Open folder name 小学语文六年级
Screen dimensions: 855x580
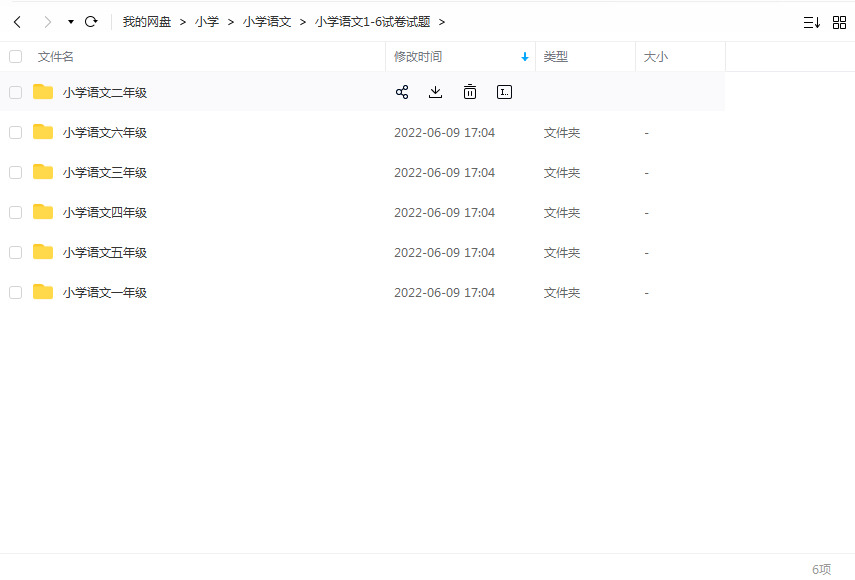[105, 132]
